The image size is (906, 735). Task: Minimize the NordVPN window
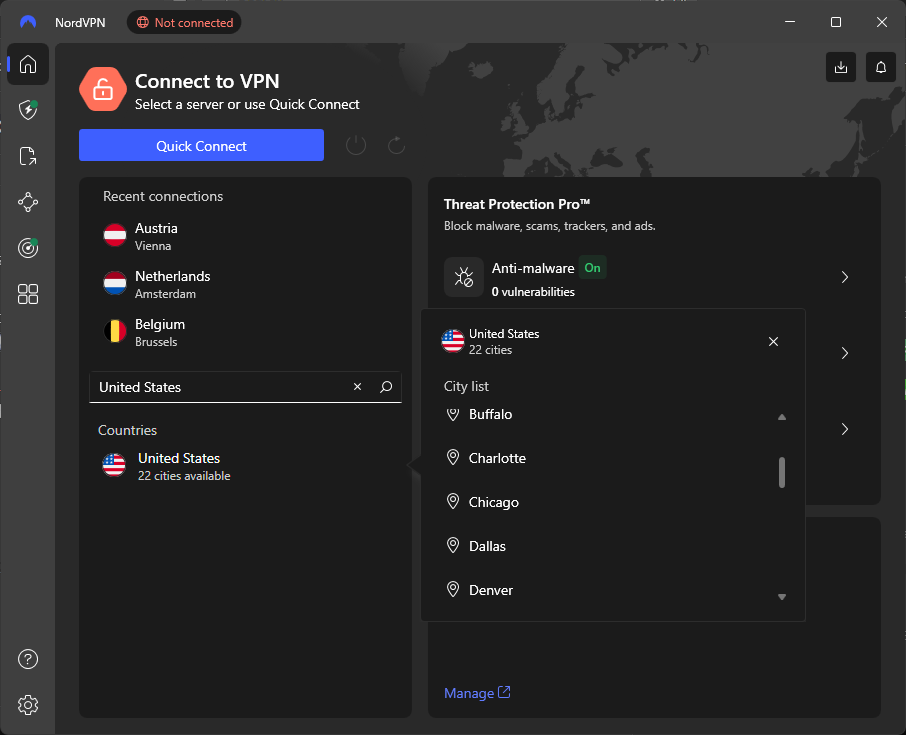click(x=790, y=22)
